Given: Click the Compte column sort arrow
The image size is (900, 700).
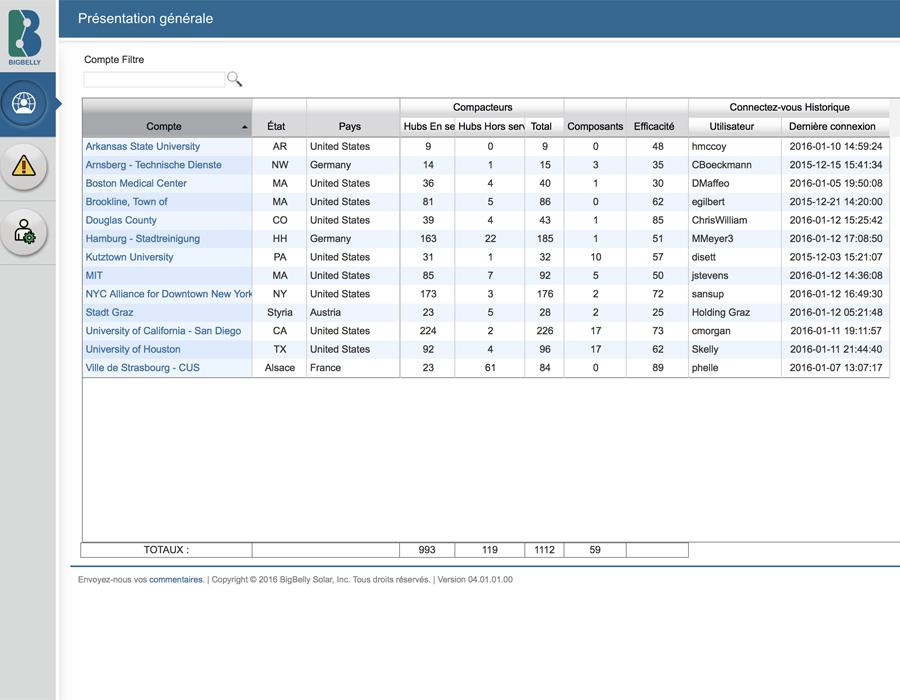Looking at the screenshot, I should (x=244, y=127).
